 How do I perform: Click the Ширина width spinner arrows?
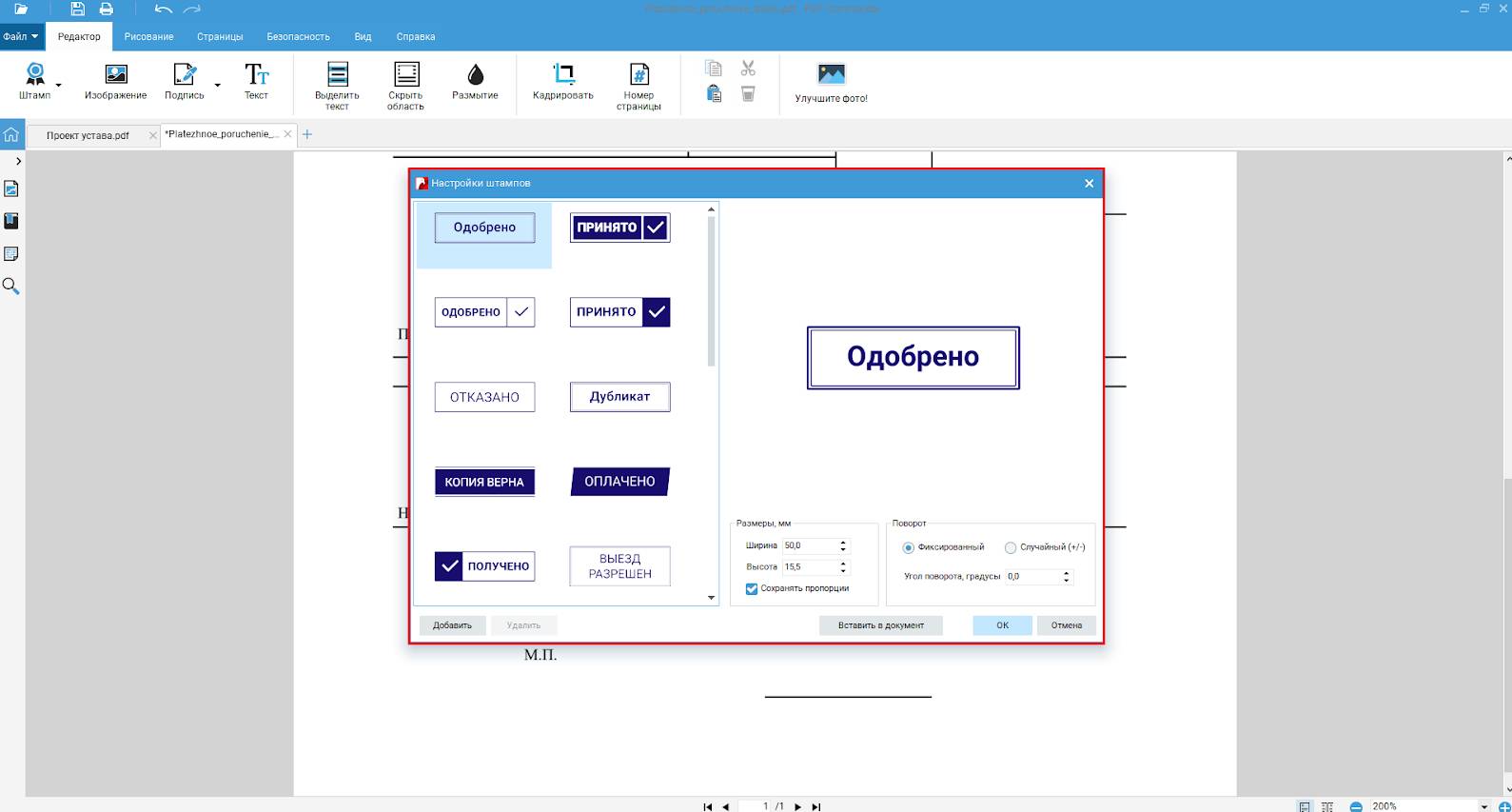click(x=843, y=545)
